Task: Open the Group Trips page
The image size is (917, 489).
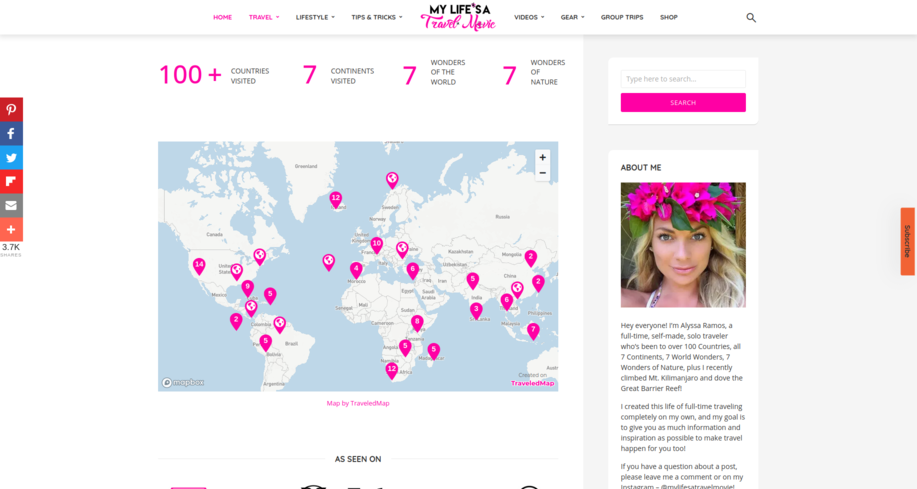Action: click(622, 17)
